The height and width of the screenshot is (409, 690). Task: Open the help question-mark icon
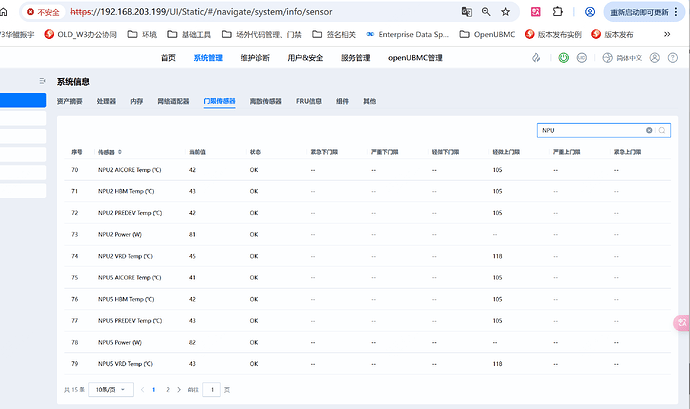673,58
